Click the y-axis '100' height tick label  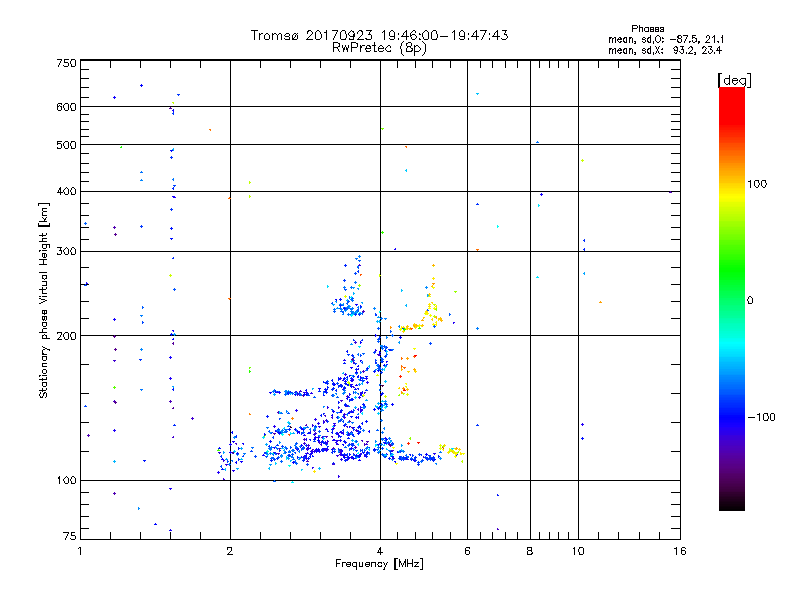tap(66, 480)
